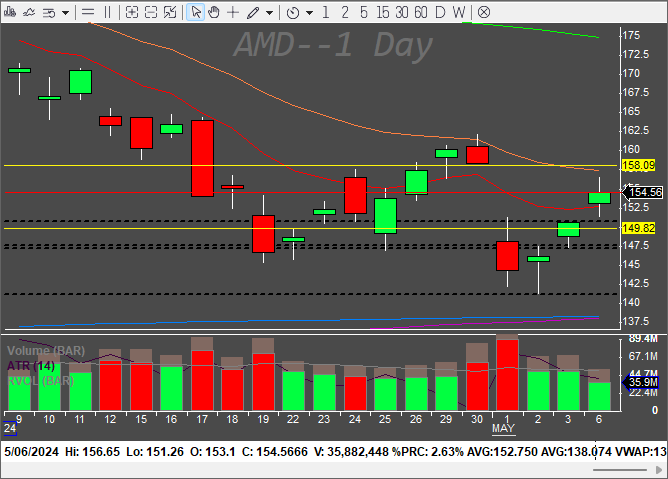Click the line study indicator icon
The height and width of the screenshot is (479, 668).
pos(30,12)
